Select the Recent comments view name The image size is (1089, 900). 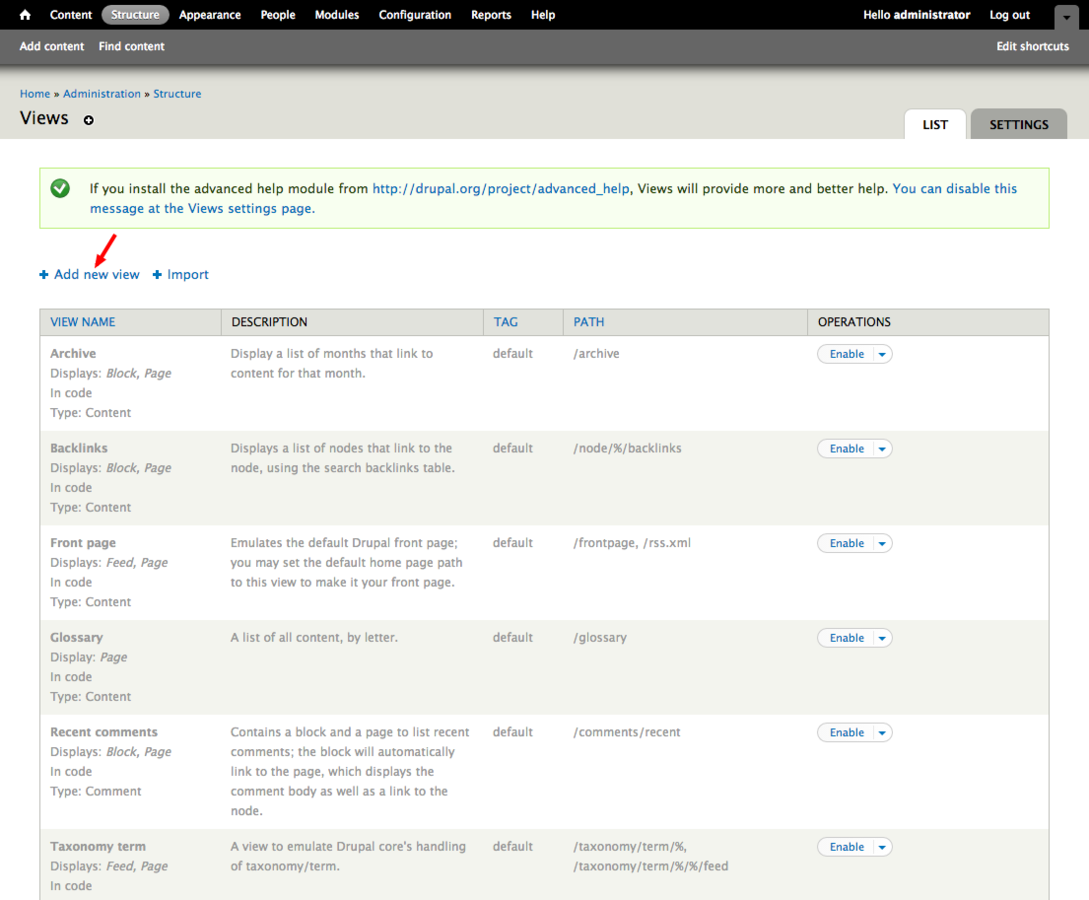[x=103, y=732]
